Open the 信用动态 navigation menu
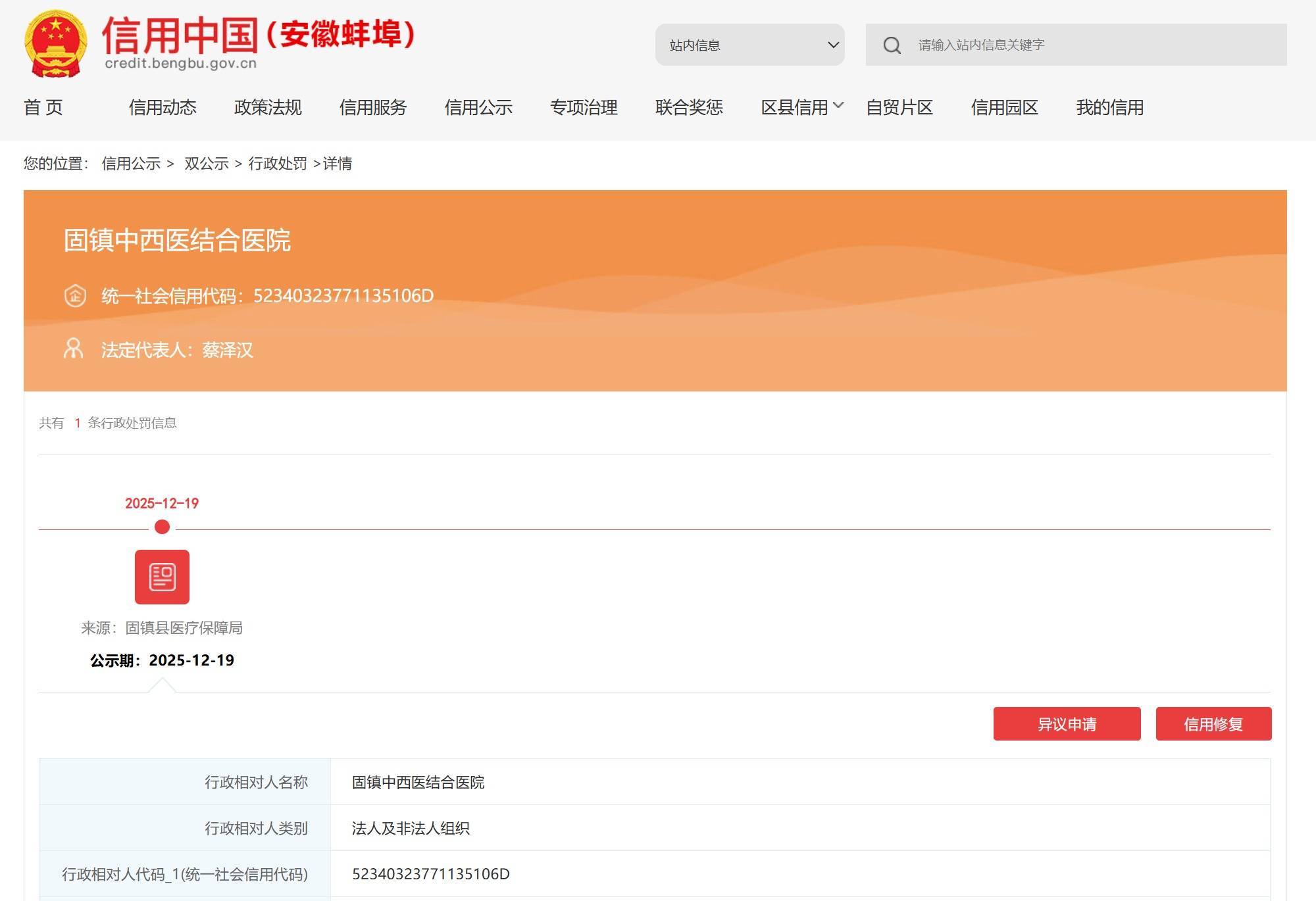The width and height of the screenshot is (1316, 901). click(163, 107)
